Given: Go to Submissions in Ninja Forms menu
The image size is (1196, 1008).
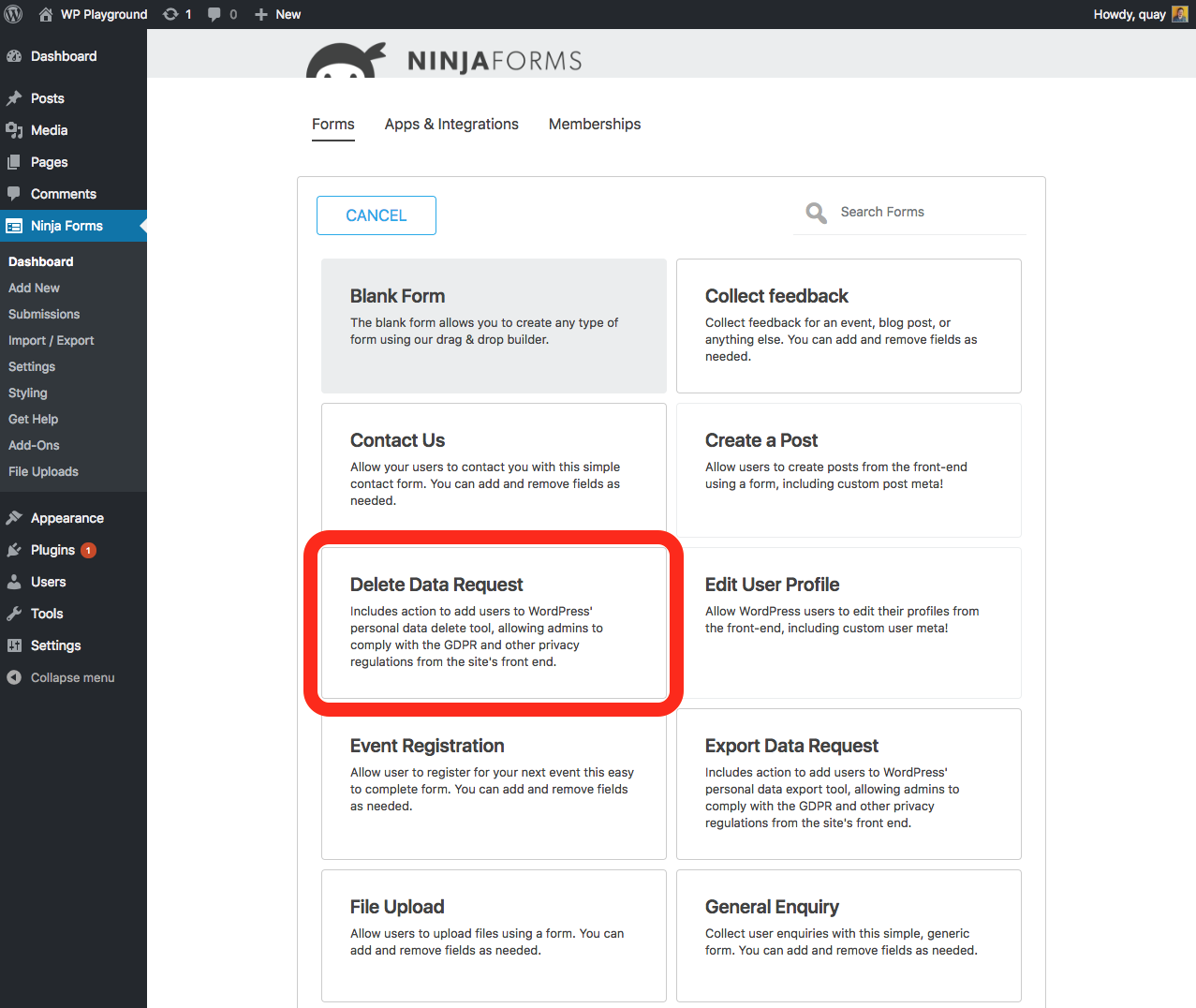Looking at the screenshot, I should 44,314.
